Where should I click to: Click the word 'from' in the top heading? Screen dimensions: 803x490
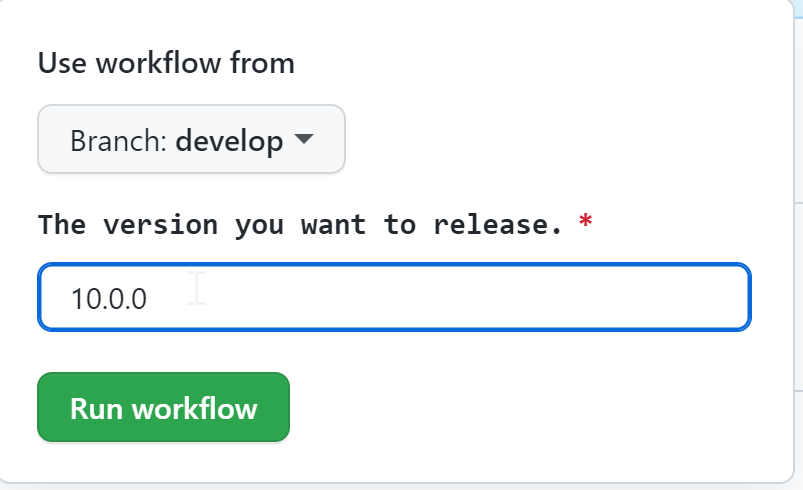pos(262,63)
